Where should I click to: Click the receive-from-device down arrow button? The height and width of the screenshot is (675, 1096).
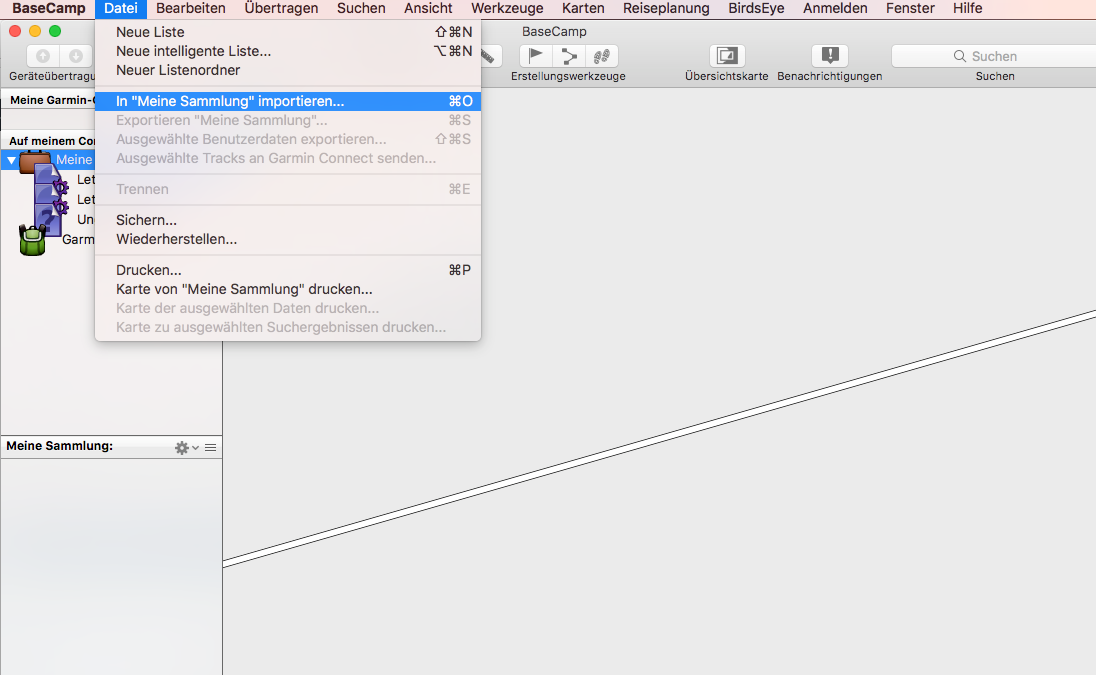click(75, 56)
